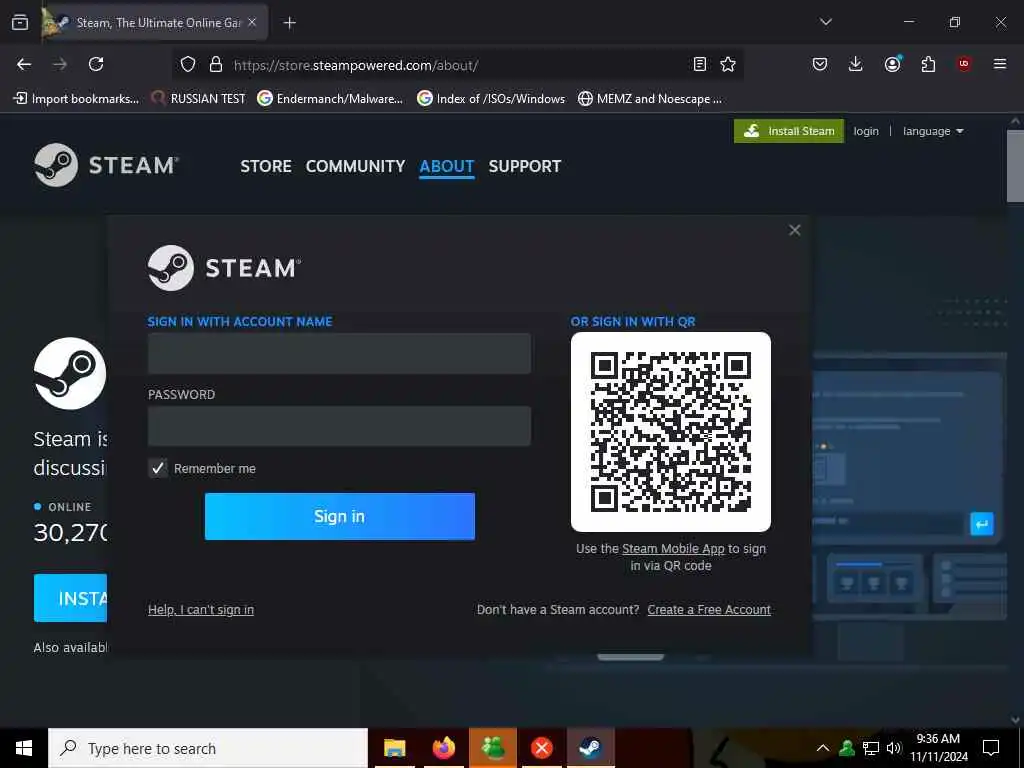1024x768 pixels.
Task: Close the Steam browser tab
Action: (252, 22)
